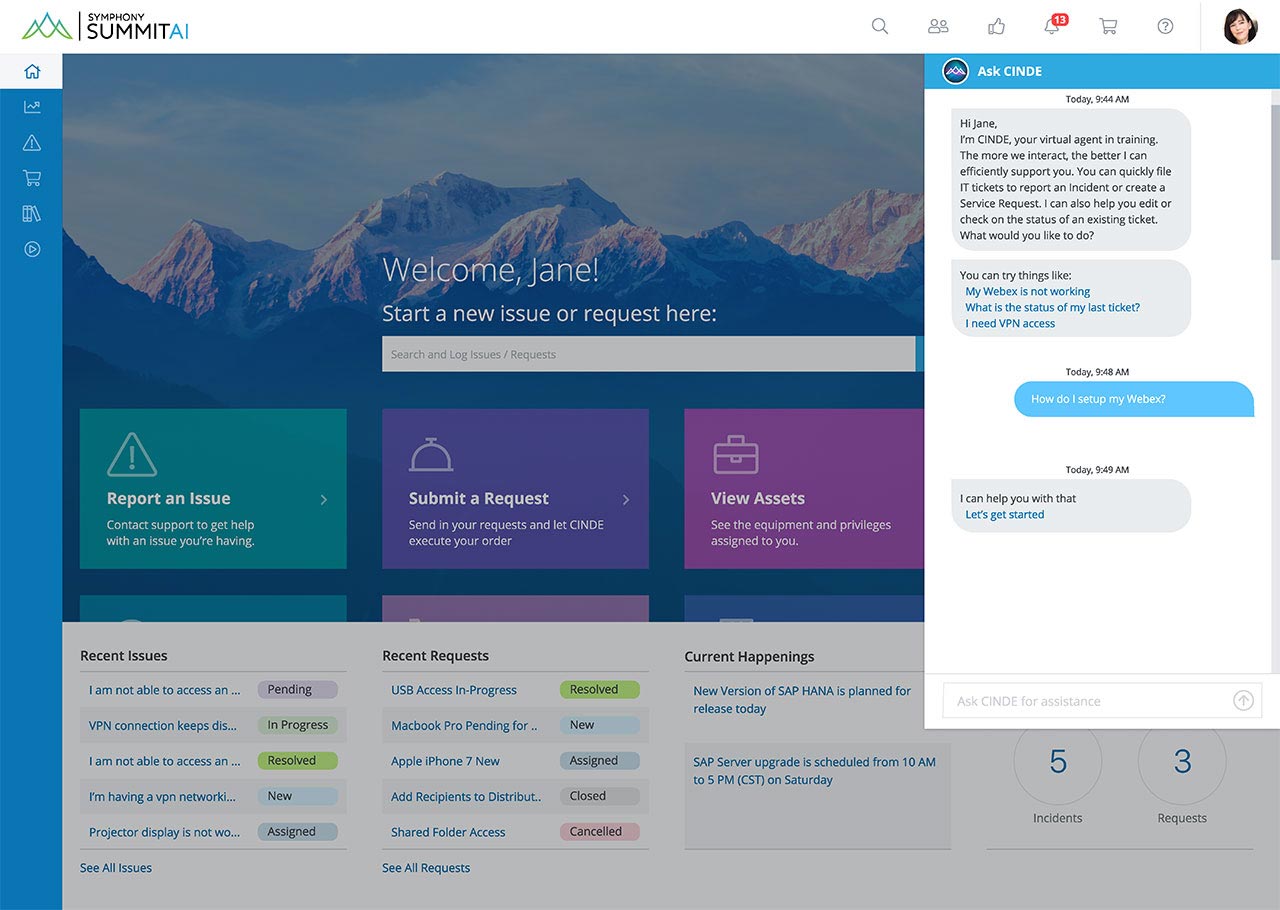Click chevron on Submit a Request card

point(626,500)
